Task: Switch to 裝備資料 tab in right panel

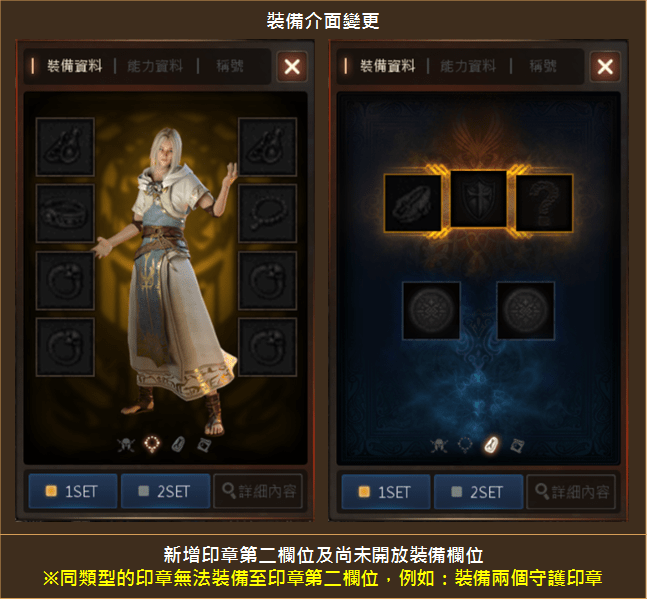Action: pyautogui.click(x=387, y=66)
